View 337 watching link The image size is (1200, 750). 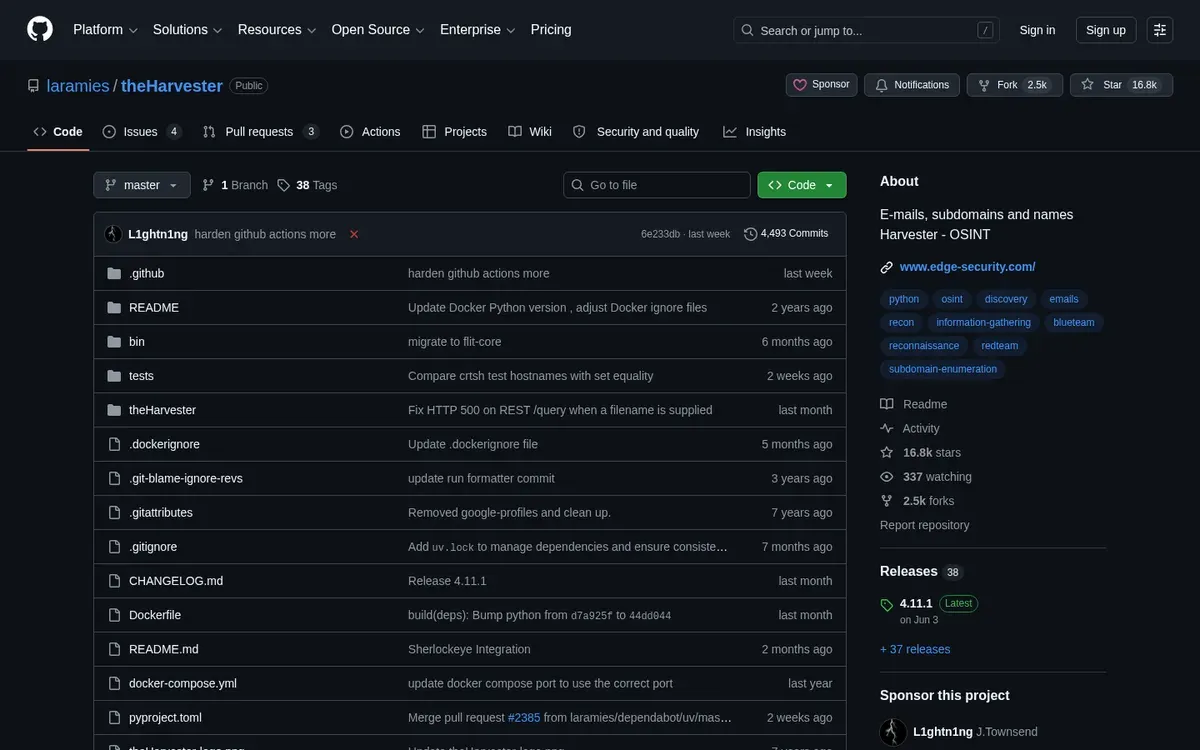coord(926,477)
